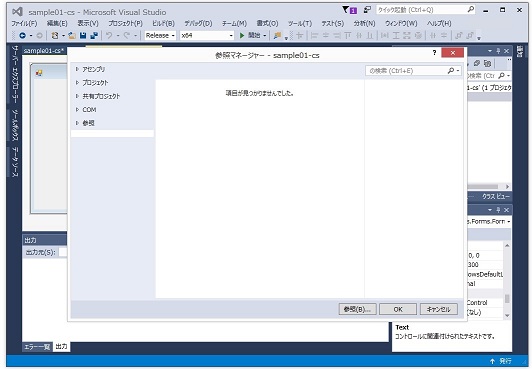Click the search magnifier in Reference Manager
Image resolution: width=532 pixels, height=369 pixels.
(x=451, y=71)
